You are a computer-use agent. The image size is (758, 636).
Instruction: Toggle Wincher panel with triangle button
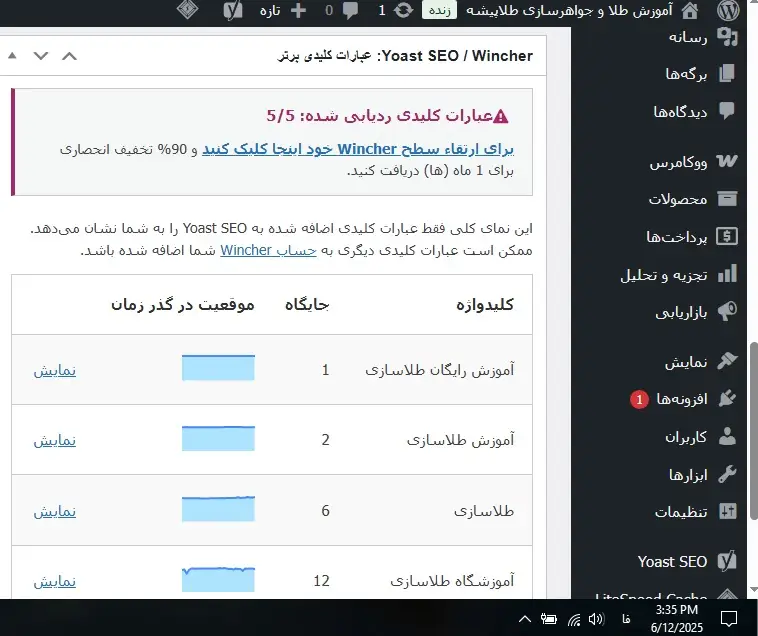tap(12, 56)
